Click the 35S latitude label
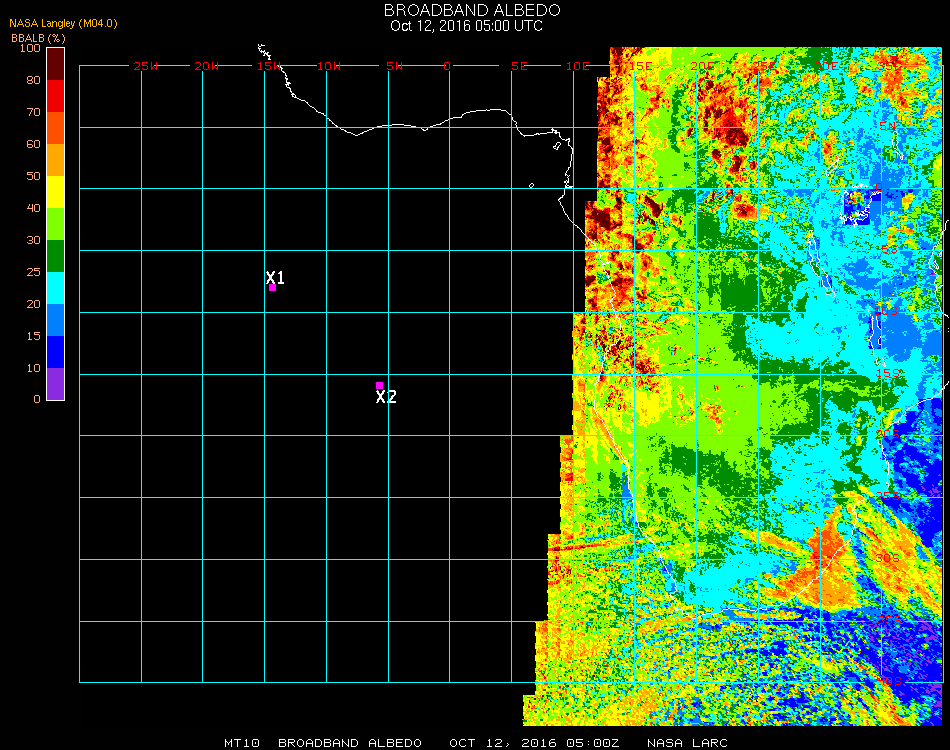 (889, 621)
